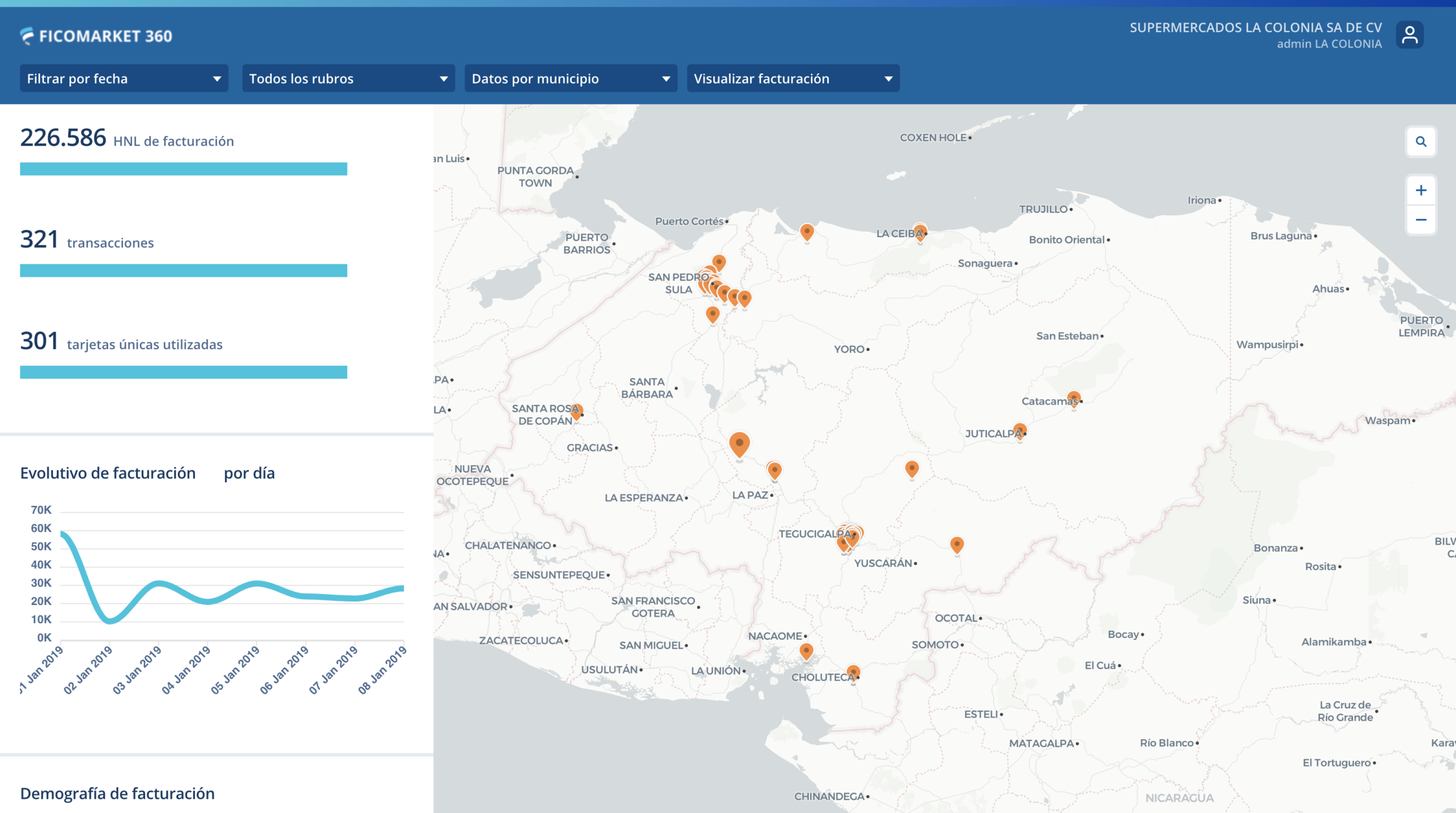Click the large orange map pin near La Paz
Image resolution: width=1456 pixels, height=813 pixels.
tap(739, 443)
